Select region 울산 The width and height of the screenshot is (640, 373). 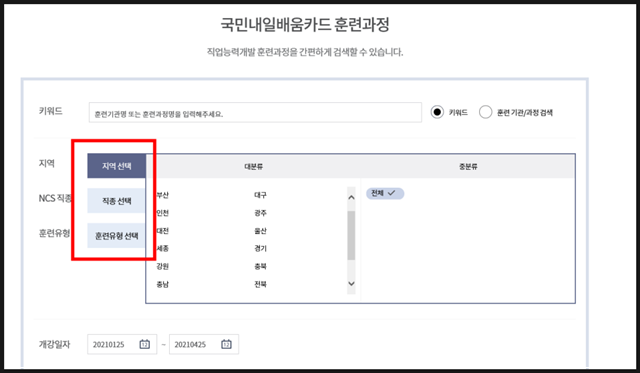click(x=260, y=231)
